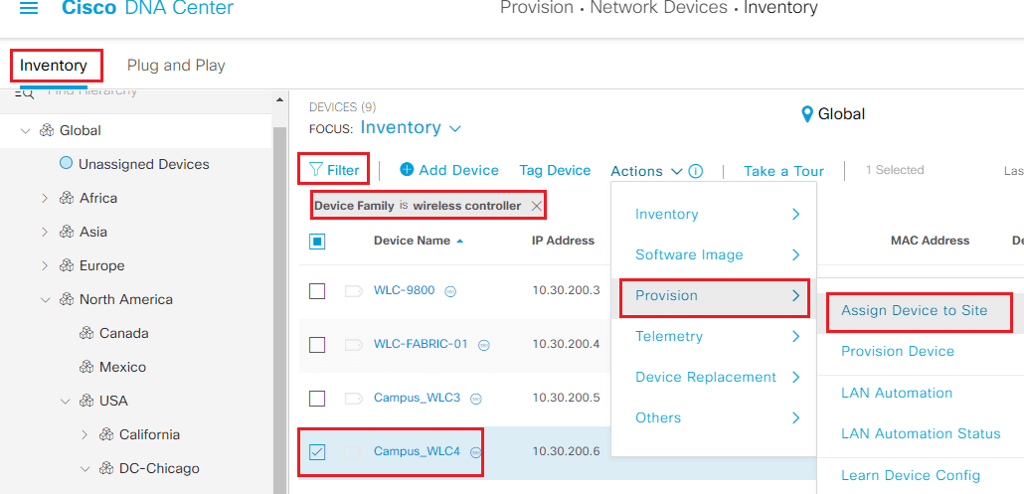The width and height of the screenshot is (1024, 494).
Task: Check the Campus_WLC3 row checkbox
Action: tap(317, 398)
